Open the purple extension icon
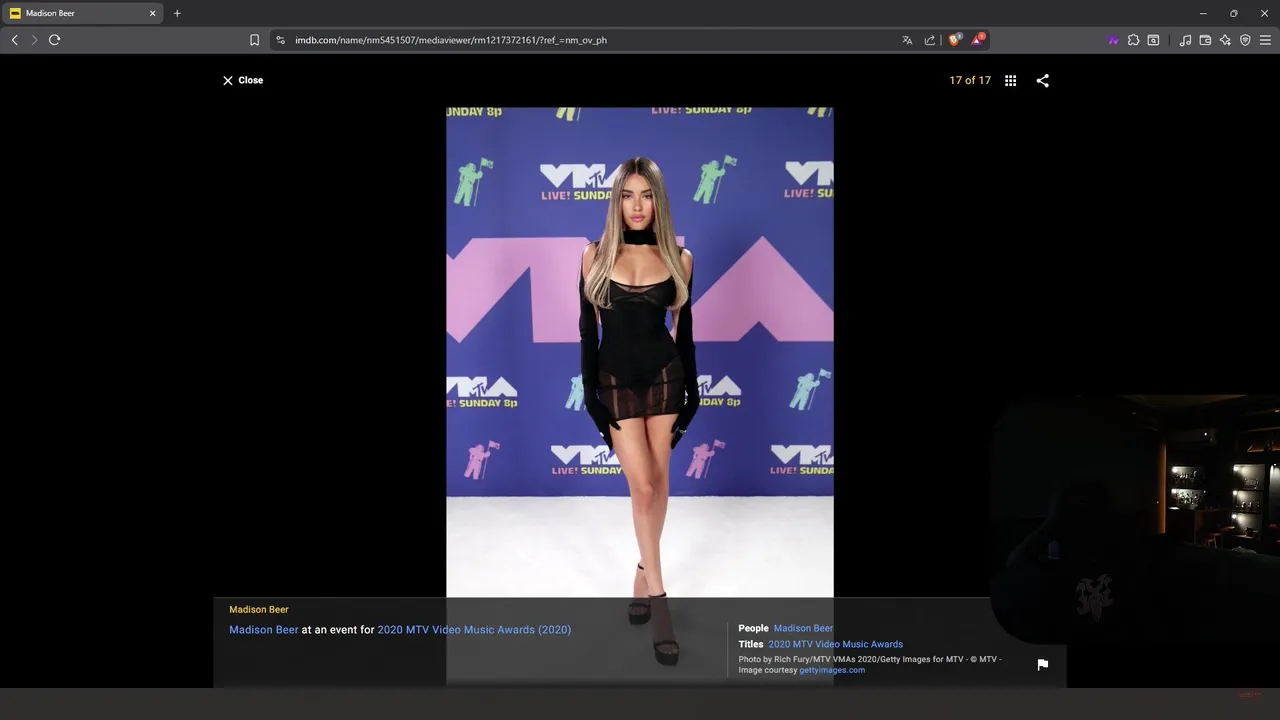 1113,40
